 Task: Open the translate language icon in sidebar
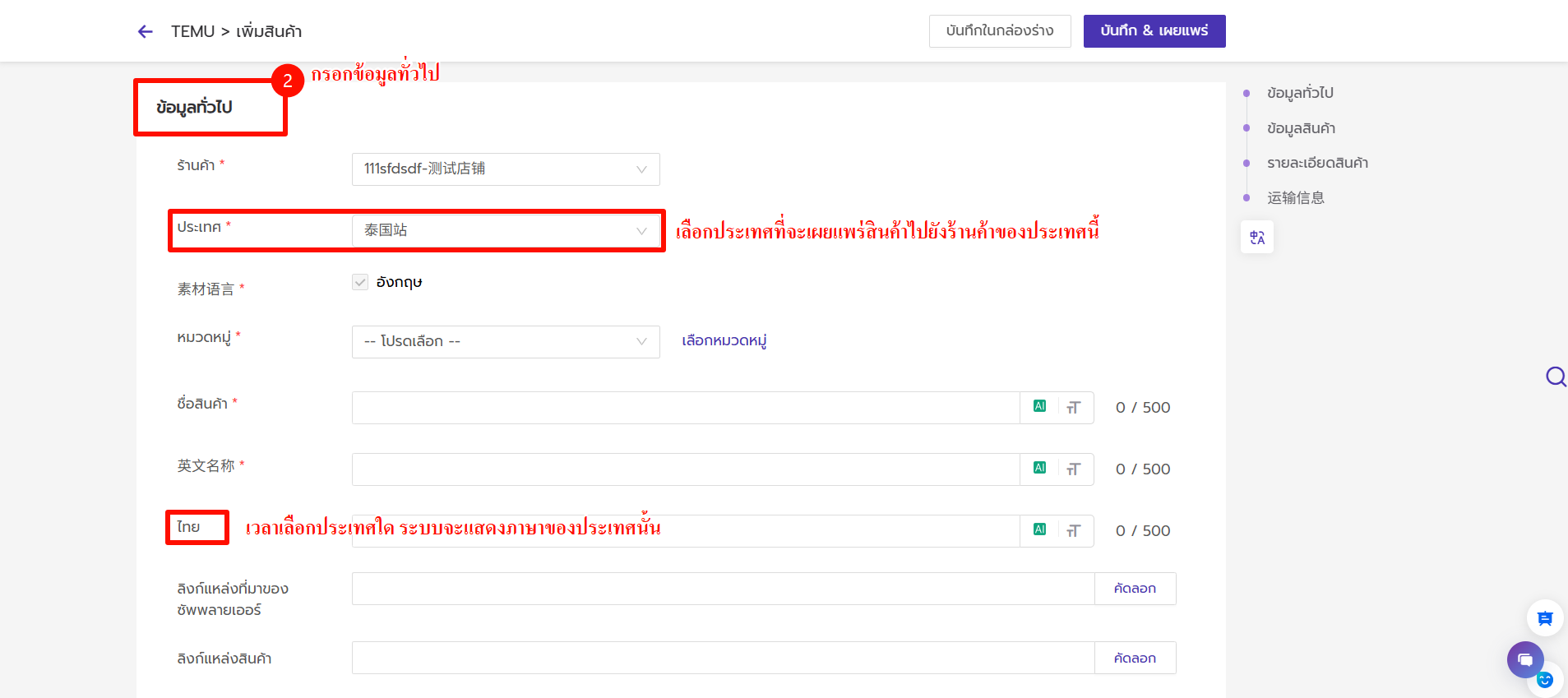click(x=1257, y=238)
